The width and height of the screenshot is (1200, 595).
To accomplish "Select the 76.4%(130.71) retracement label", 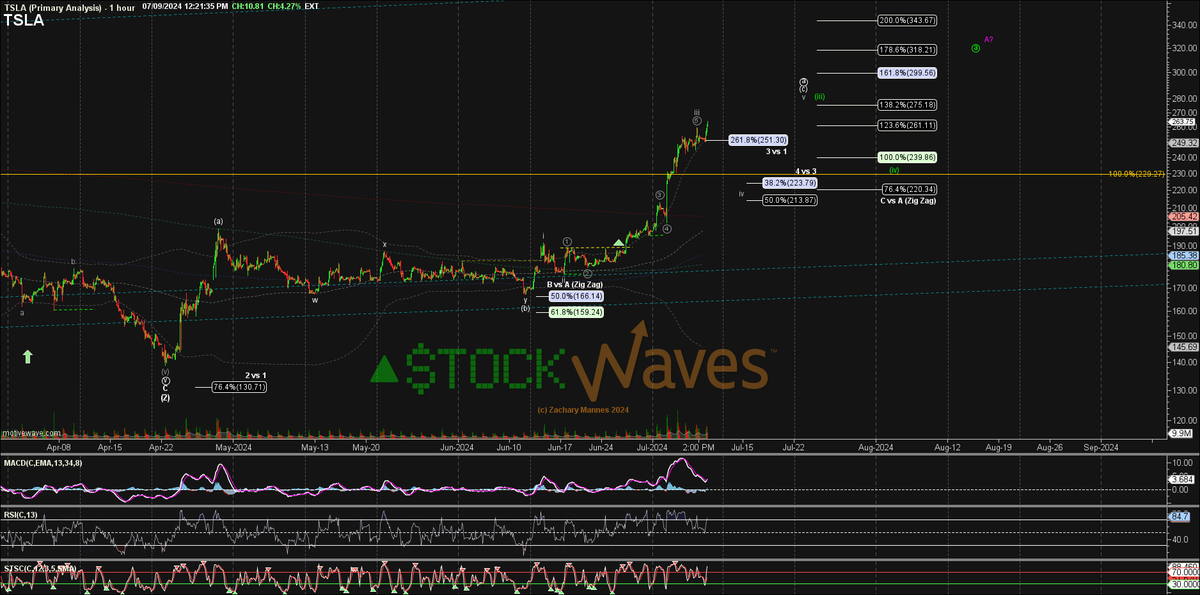I will pyautogui.click(x=238, y=386).
